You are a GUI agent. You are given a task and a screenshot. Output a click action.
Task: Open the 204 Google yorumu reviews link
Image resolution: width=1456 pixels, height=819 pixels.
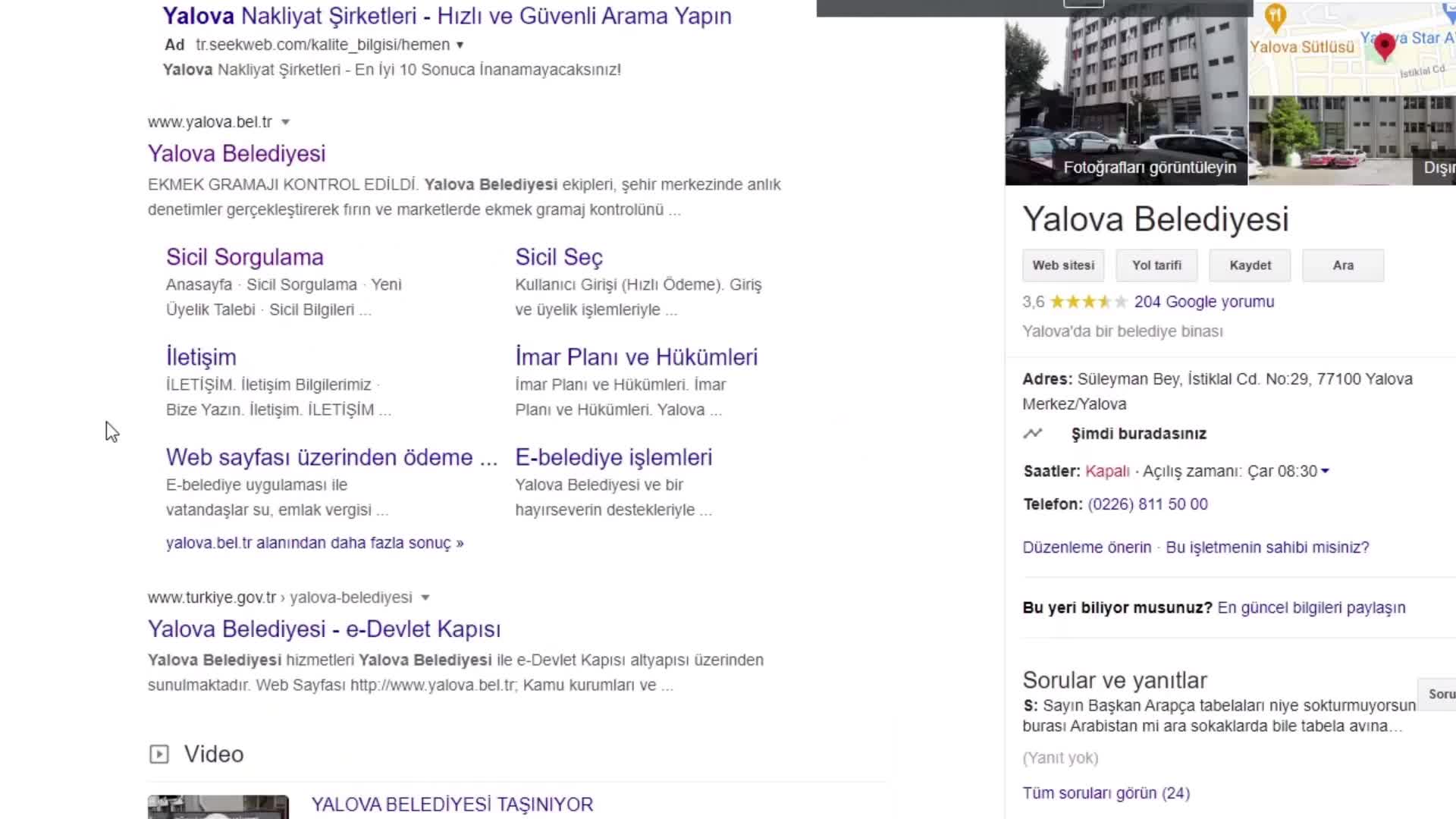(1204, 302)
